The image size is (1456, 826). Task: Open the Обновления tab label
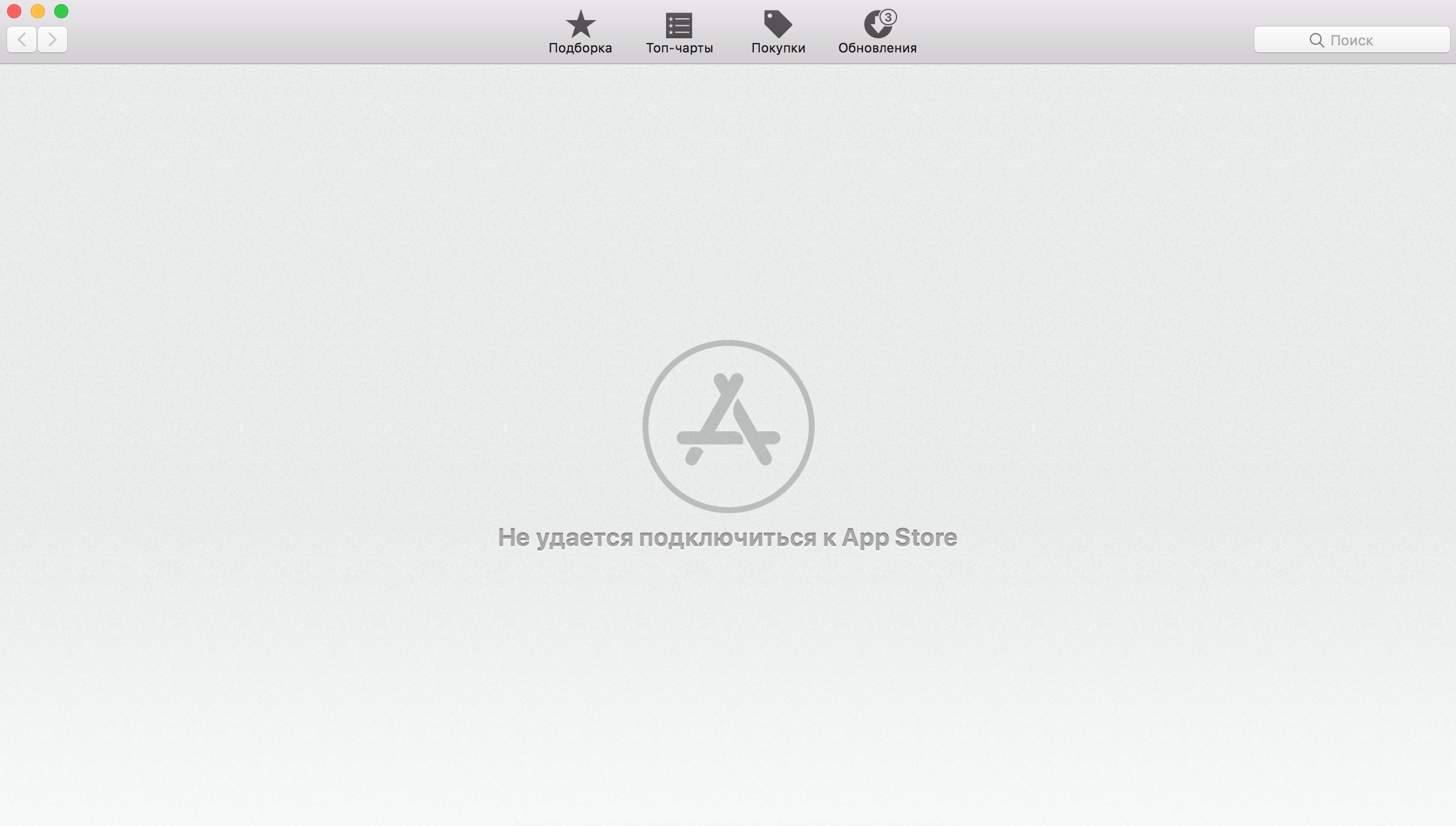pos(877,48)
